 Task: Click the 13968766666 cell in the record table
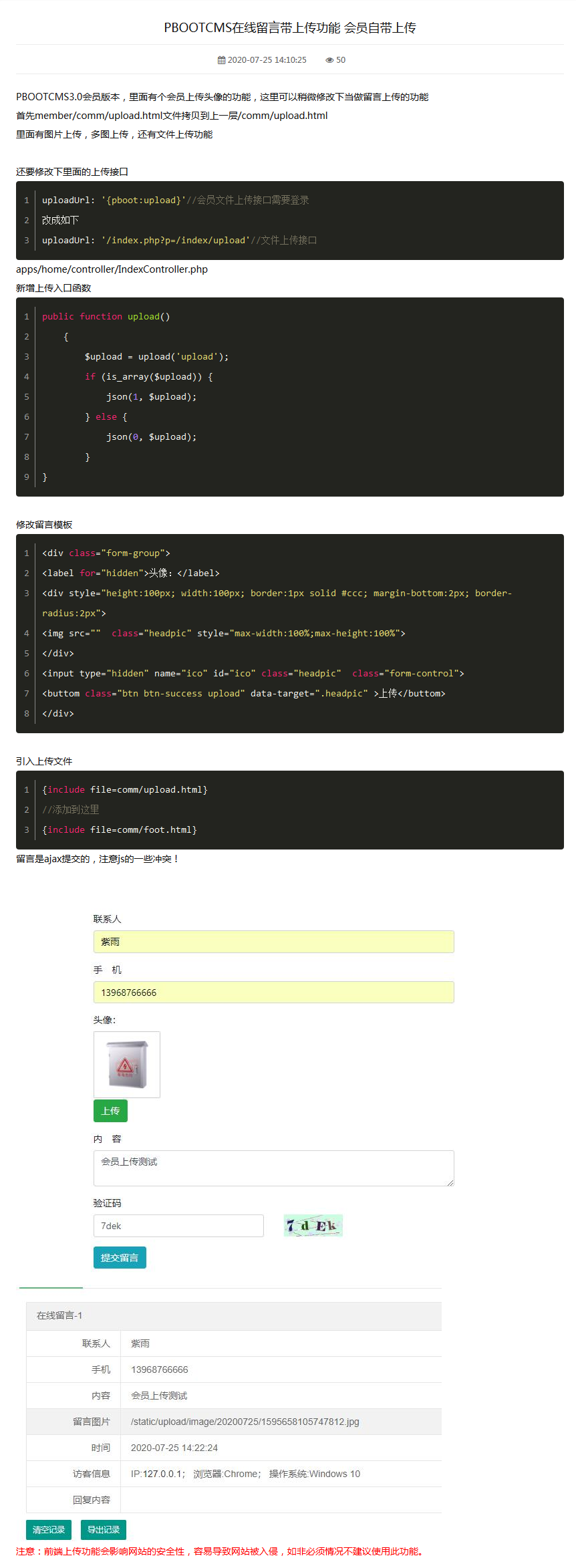281,1369
